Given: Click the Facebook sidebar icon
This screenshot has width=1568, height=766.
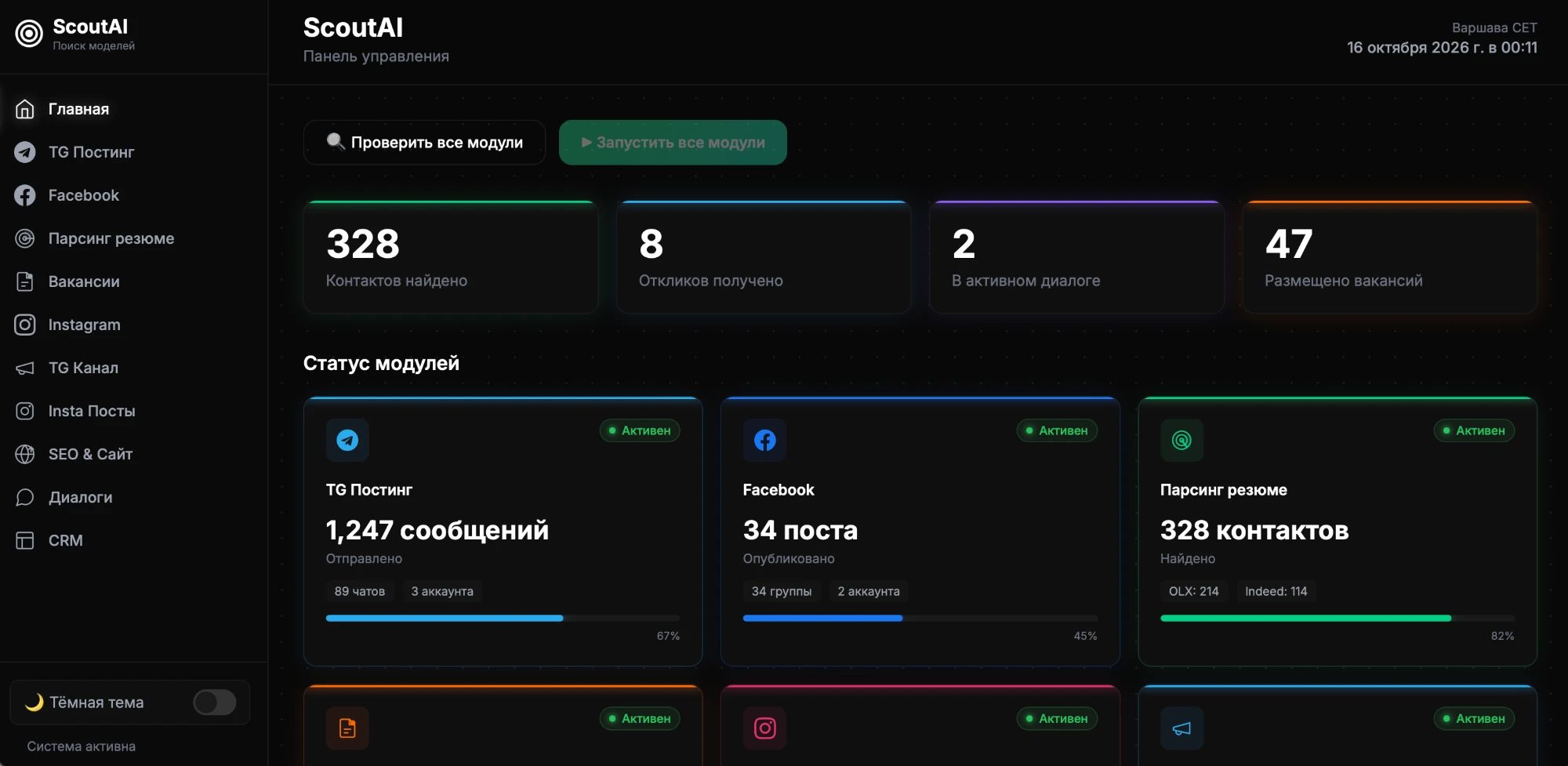Looking at the screenshot, I should point(25,195).
